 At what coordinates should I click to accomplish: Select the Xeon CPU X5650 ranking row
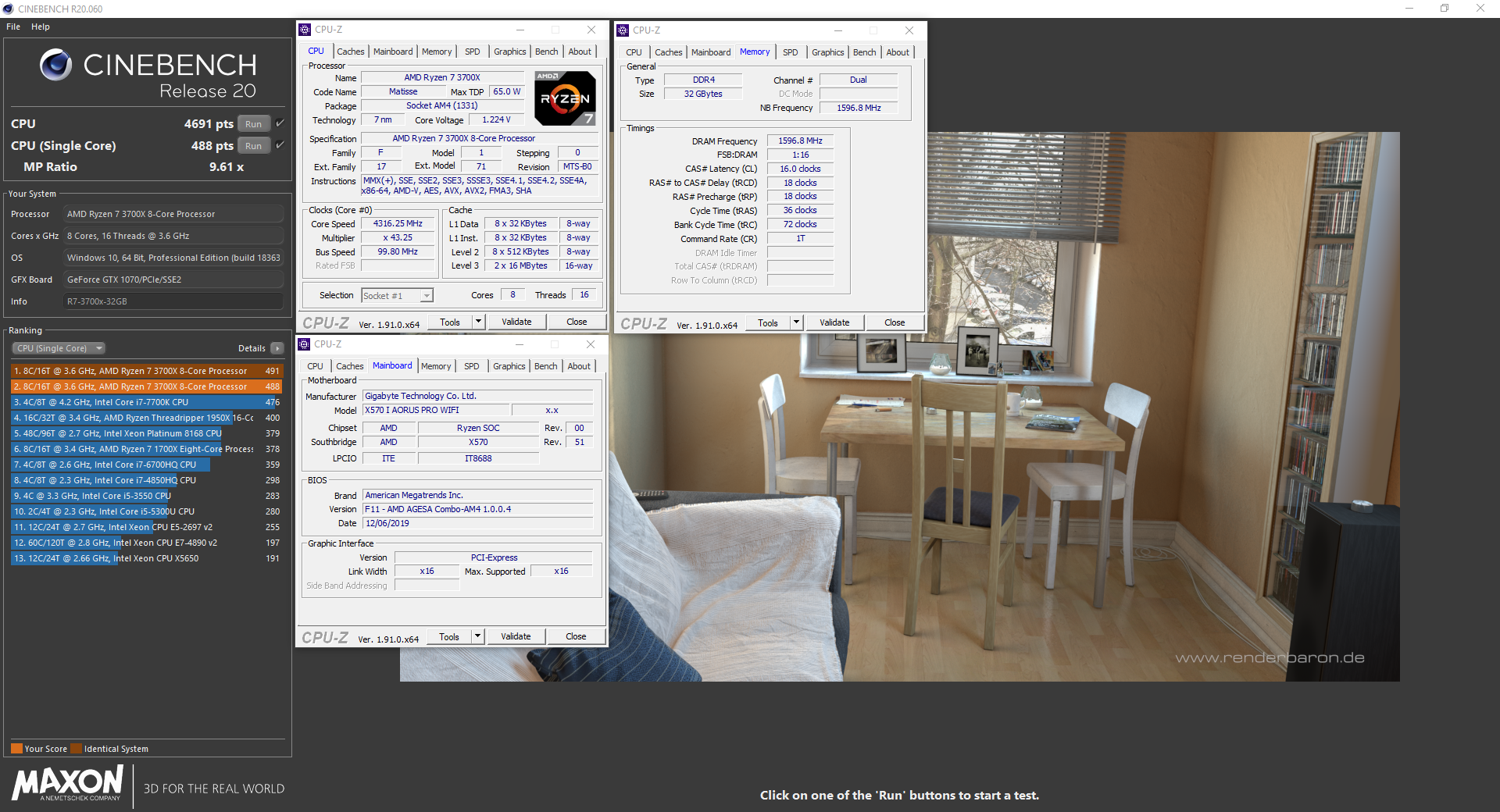coord(147,558)
